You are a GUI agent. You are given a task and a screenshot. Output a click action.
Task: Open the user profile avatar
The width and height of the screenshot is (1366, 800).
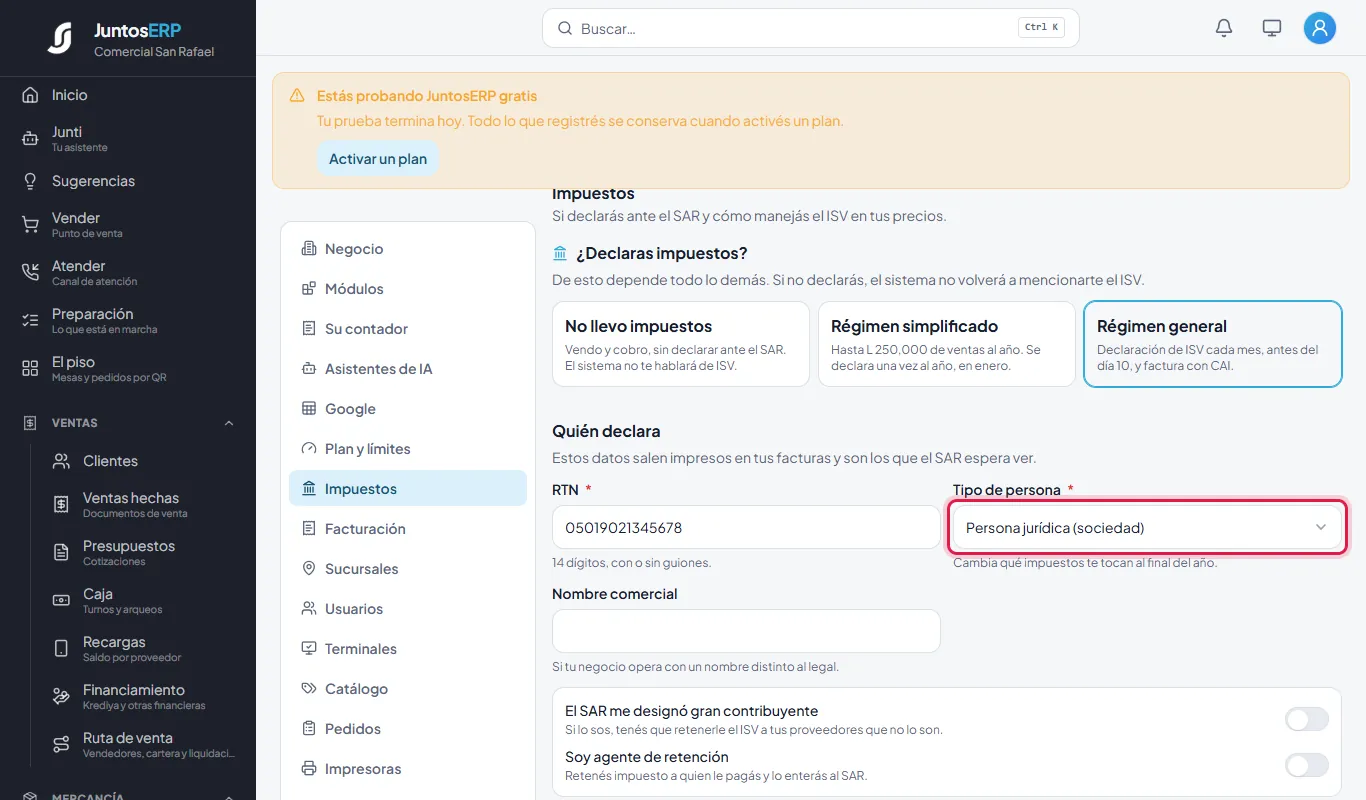pyautogui.click(x=1320, y=28)
